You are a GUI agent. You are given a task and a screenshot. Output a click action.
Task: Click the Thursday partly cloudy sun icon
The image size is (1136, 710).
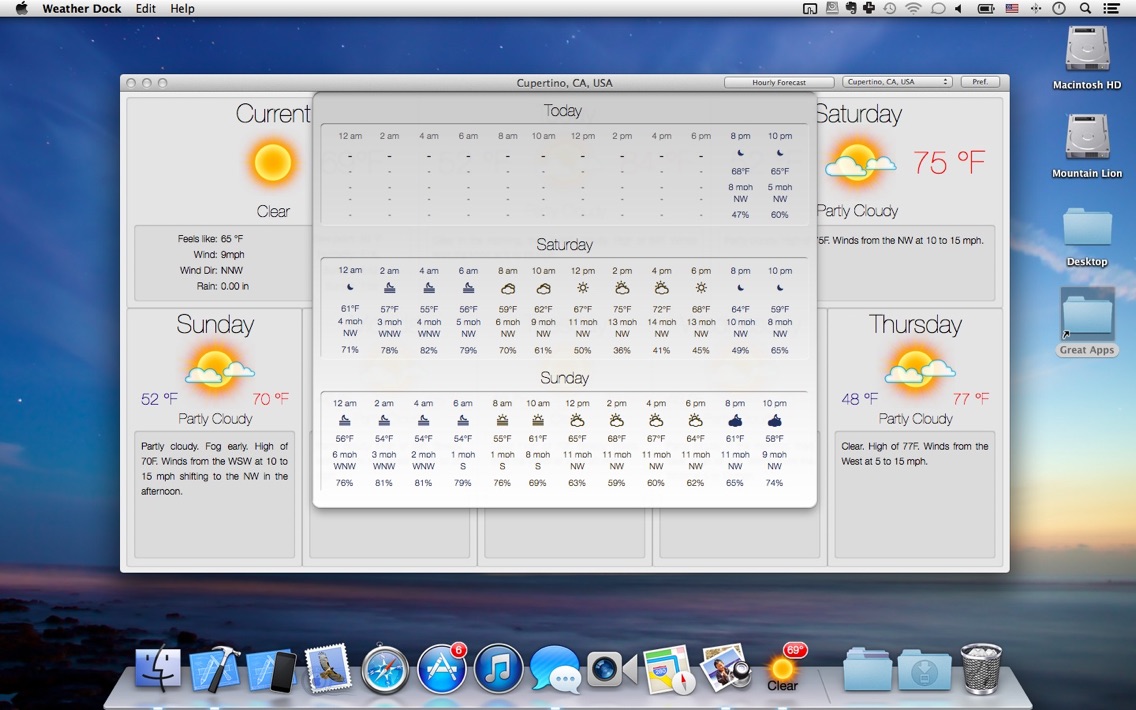(x=914, y=369)
